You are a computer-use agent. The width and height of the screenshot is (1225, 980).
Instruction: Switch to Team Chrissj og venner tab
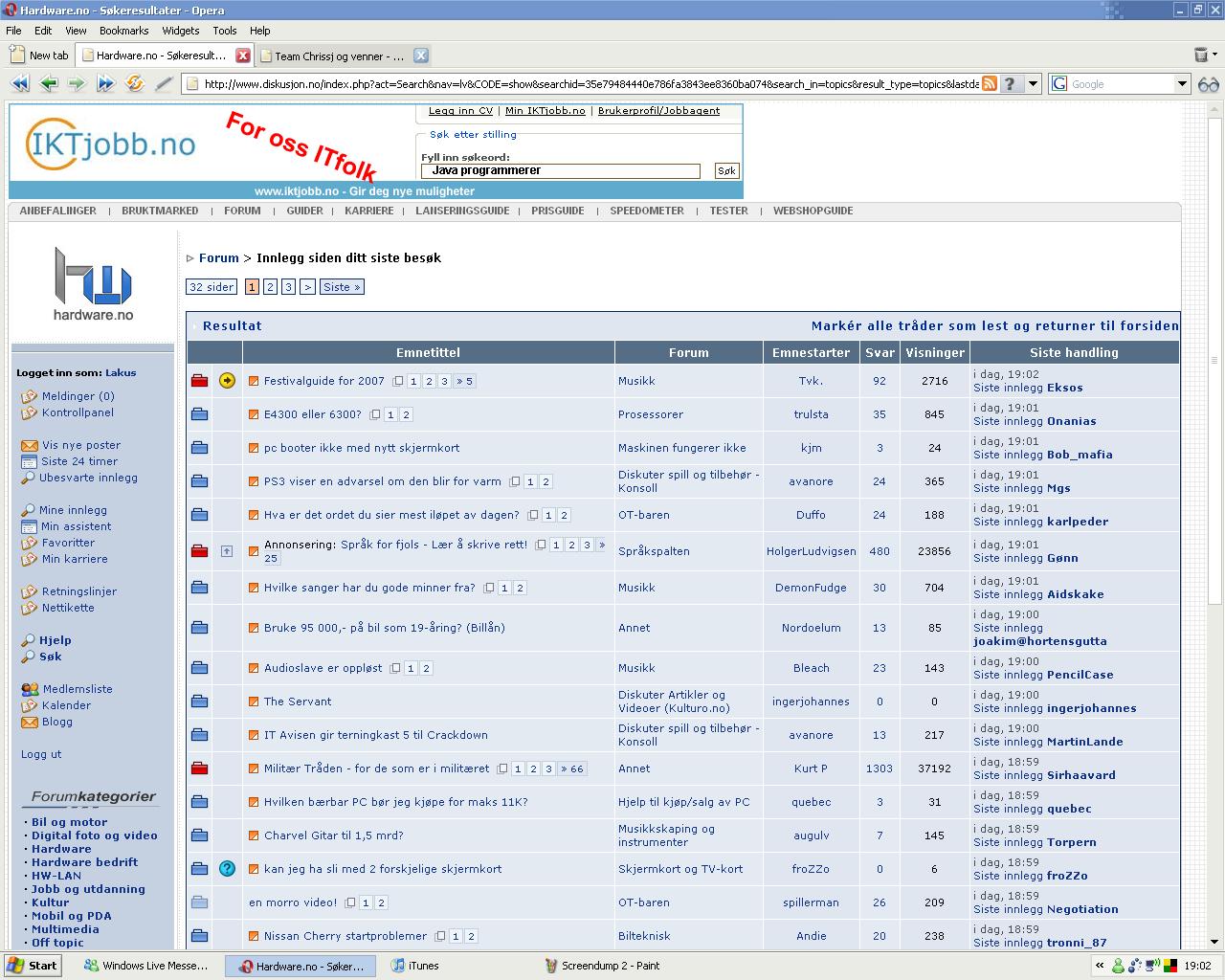(341, 56)
